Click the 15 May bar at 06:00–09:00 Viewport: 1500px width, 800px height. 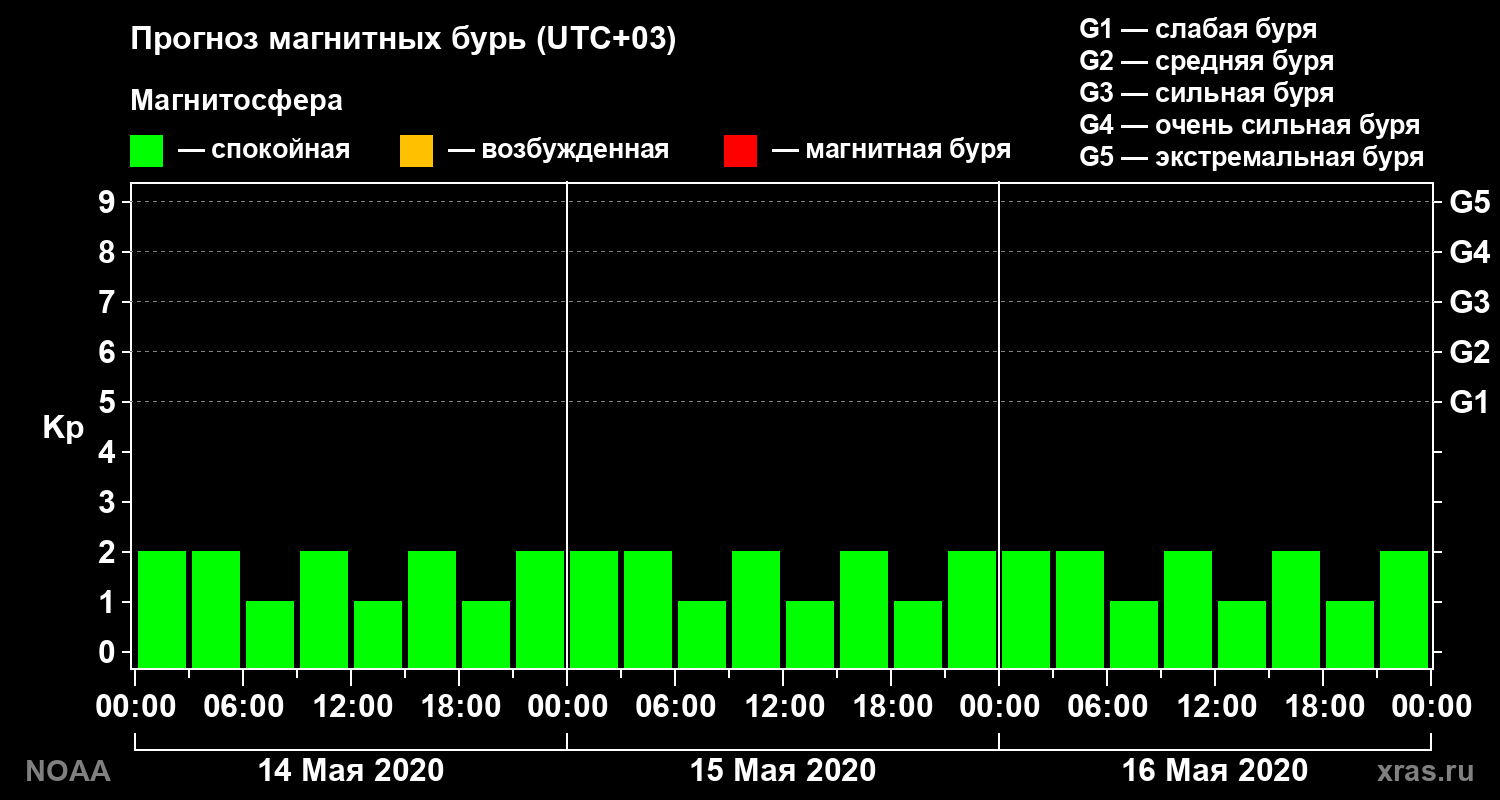pyautogui.click(x=702, y=634)
